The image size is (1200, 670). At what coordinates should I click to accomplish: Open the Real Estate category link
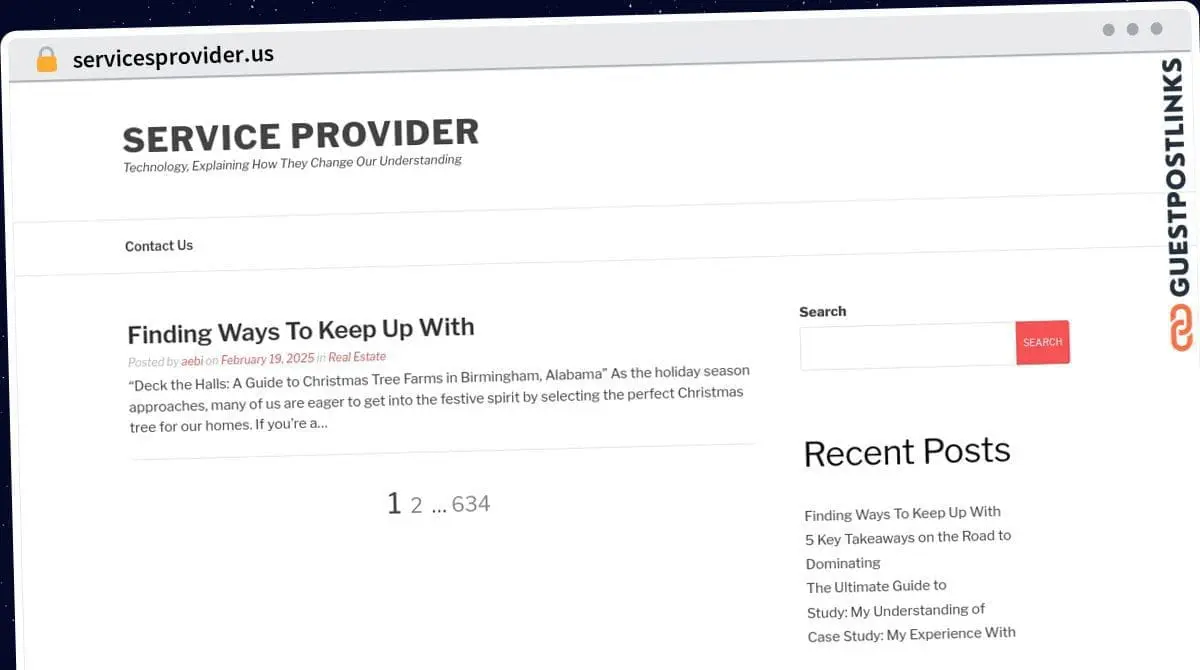click(357, 357)
